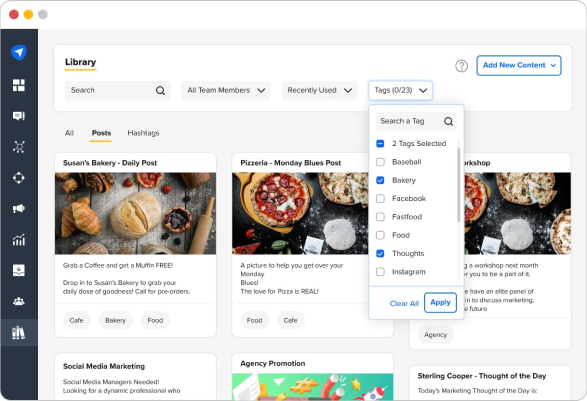Screen dimensions: 587x401
Task: Click the help question mark icon
Action: click(x=461, y=66)
